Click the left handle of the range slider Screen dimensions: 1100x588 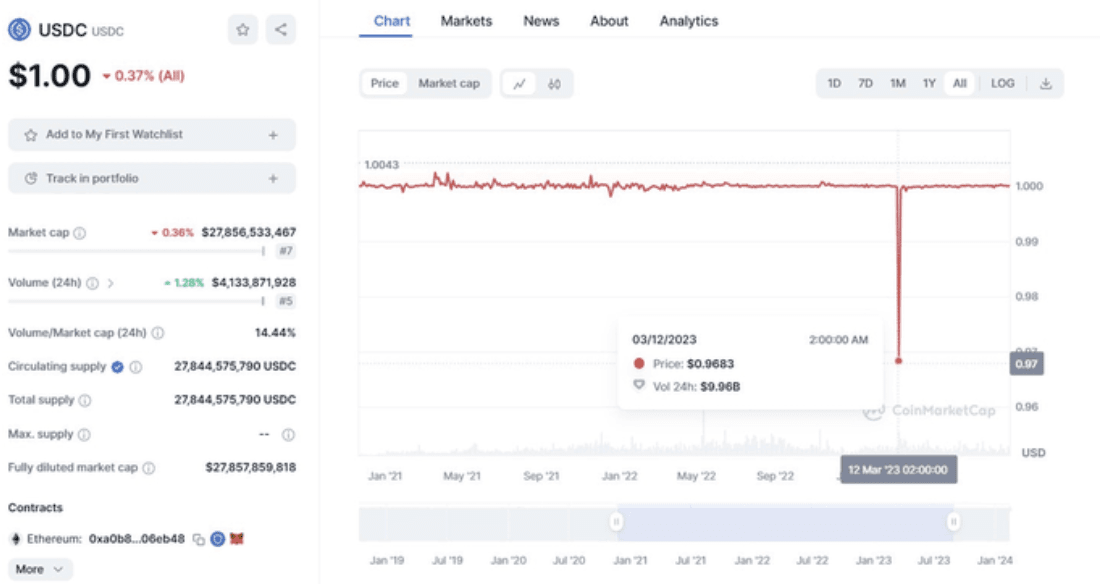click(616, 521)
